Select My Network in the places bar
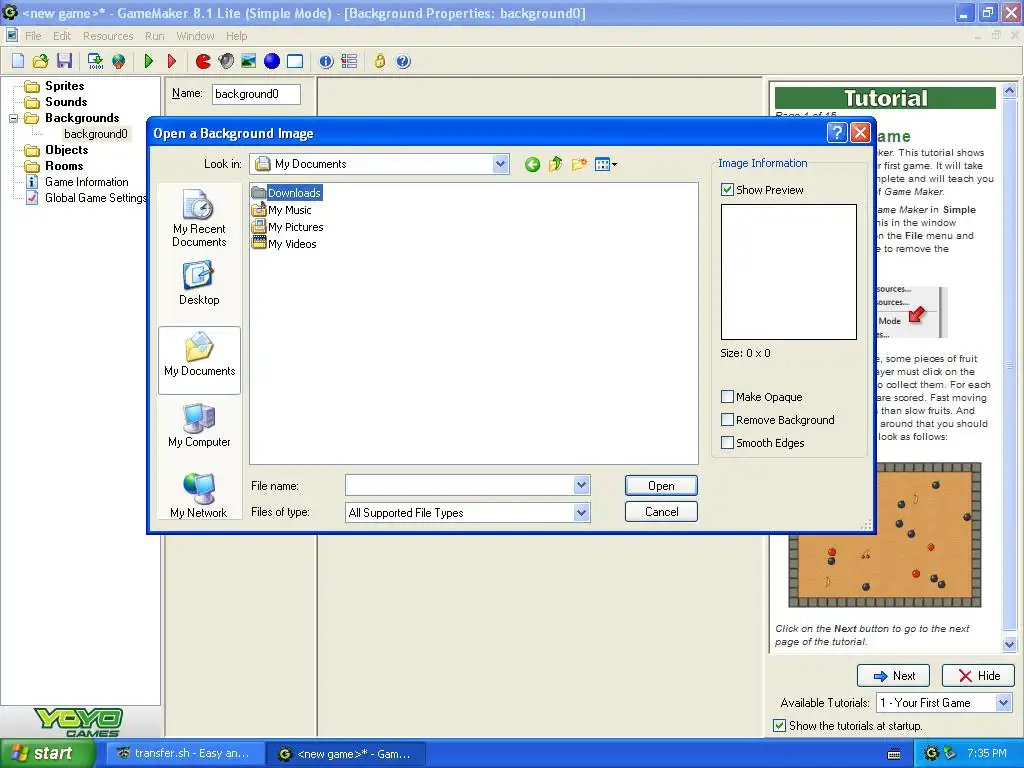Image resolution: width=1024 pixels, height=768 pixels. 199,496
